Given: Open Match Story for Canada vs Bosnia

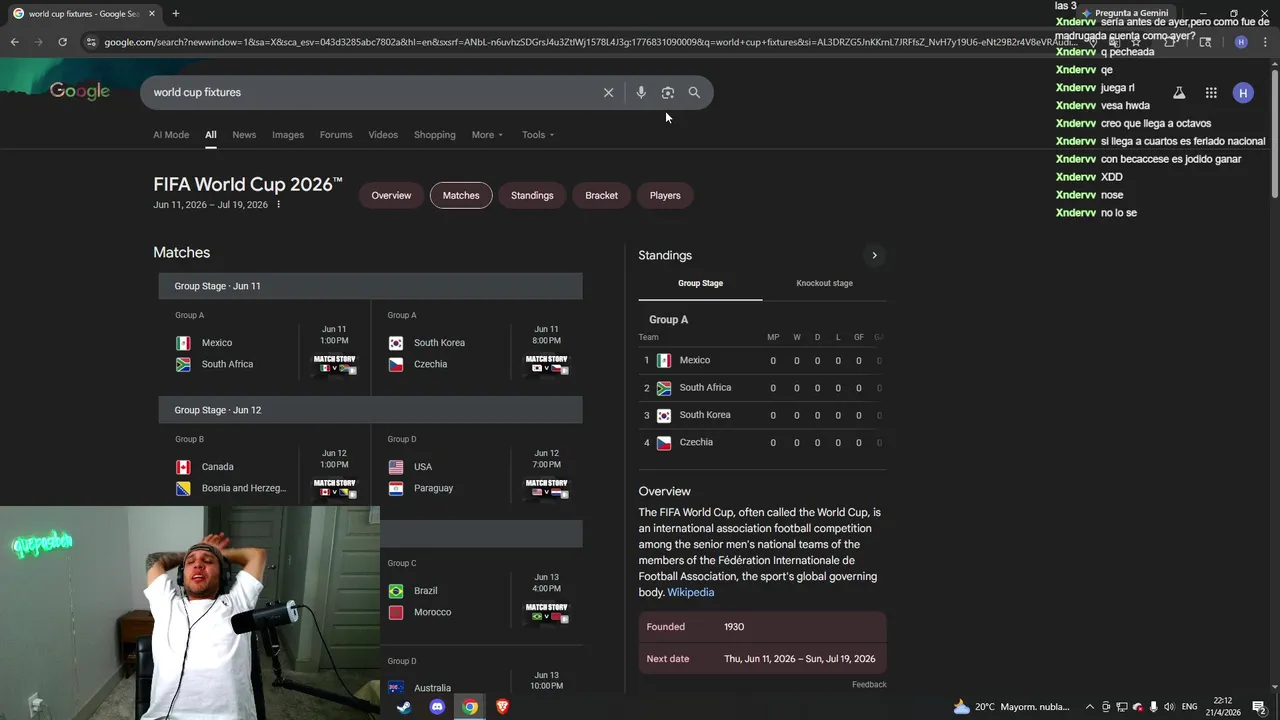Looking at the screenshot, I should [x=335, y=488].
